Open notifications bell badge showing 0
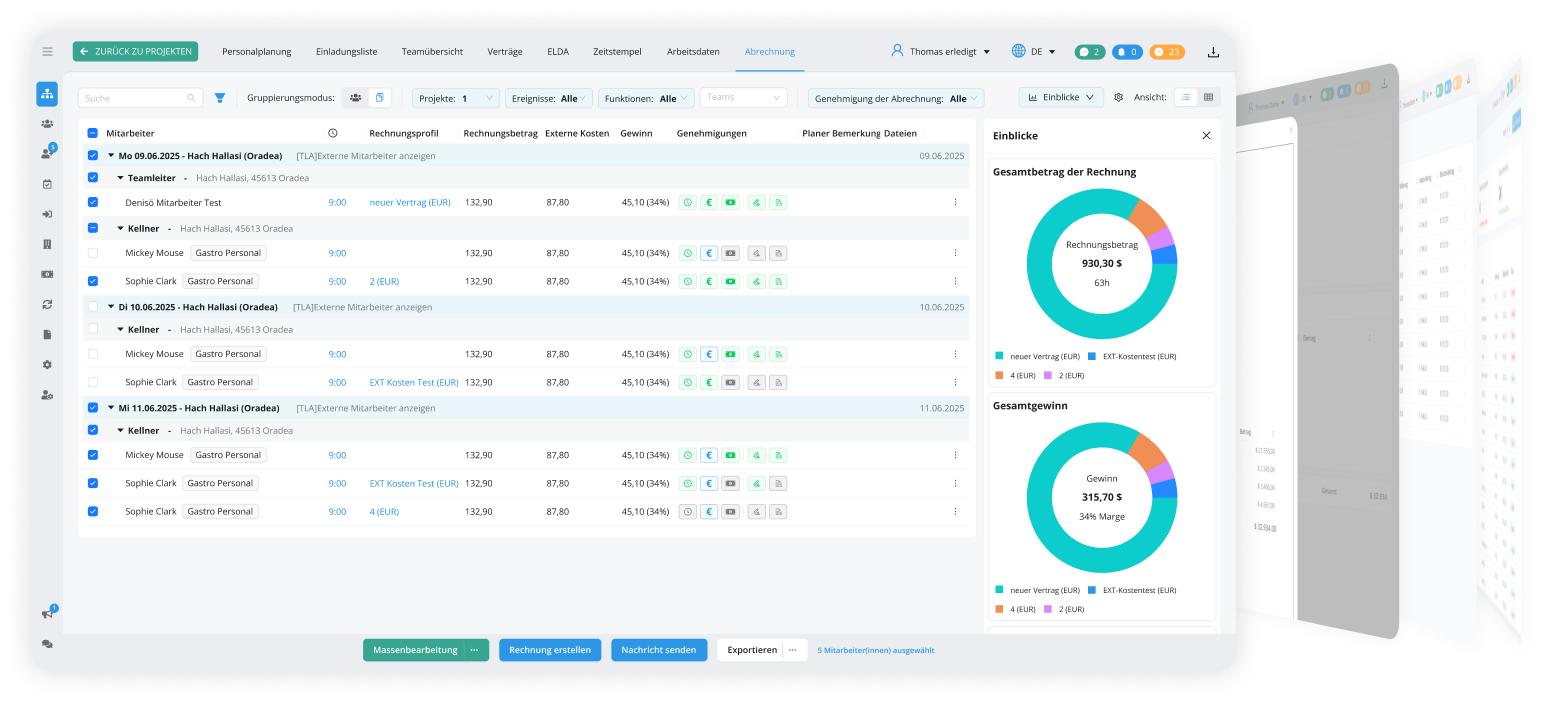The image size is (1561, 703). pos(1127,51)
